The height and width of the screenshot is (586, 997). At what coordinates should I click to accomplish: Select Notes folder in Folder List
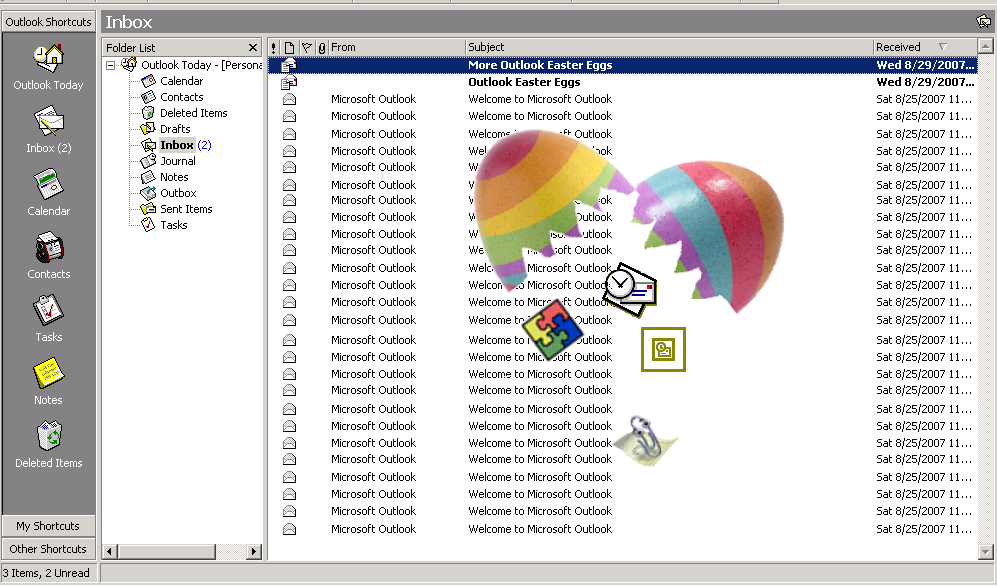click(174, 177)
